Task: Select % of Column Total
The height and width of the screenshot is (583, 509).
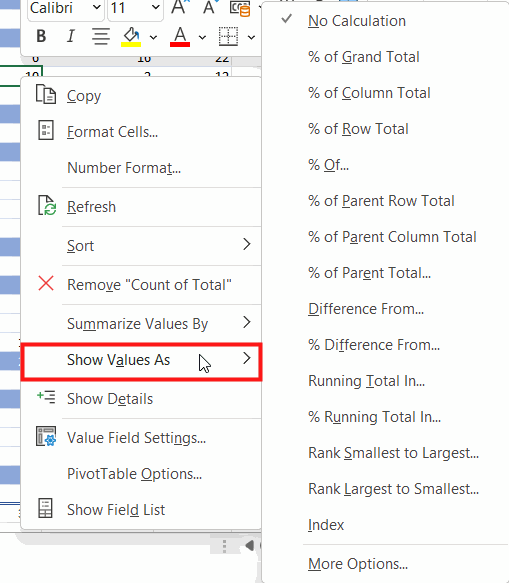Action: pos(369,93)
